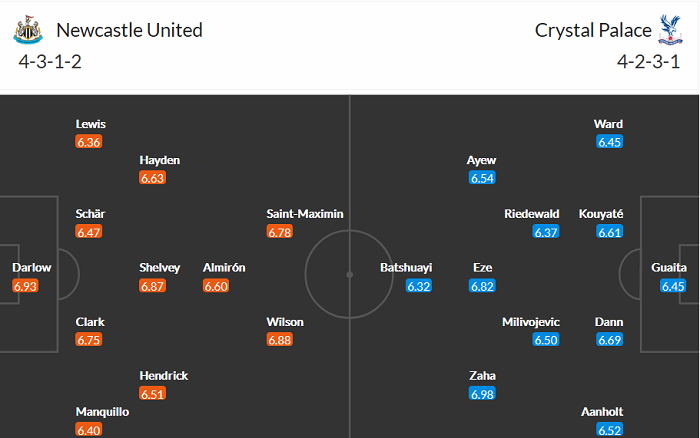
Task: Click Aanholt's 6.52 rating badge
Action: click(609, 430)
